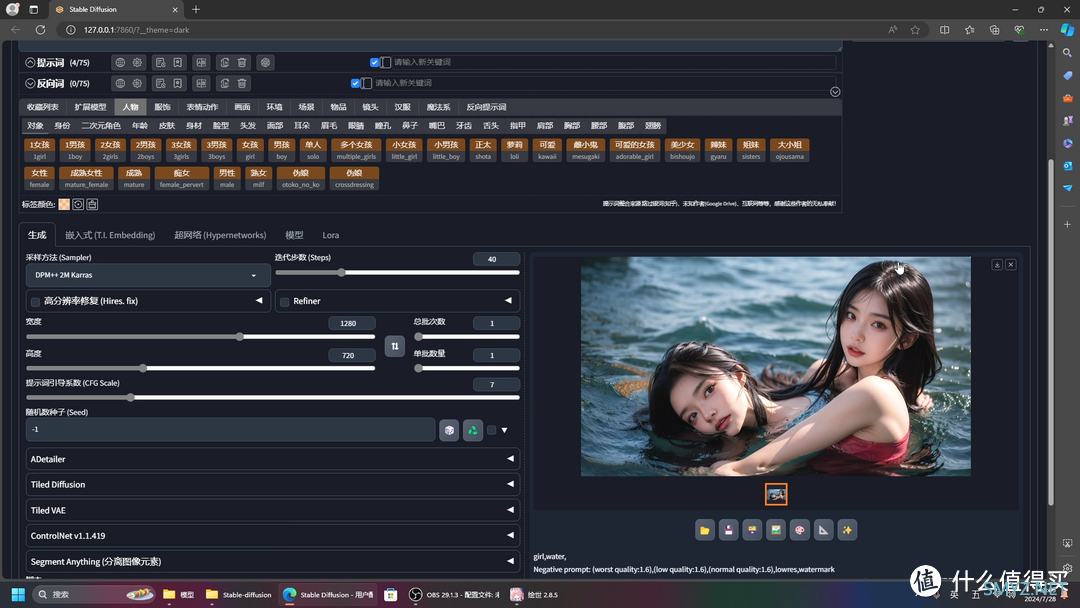This screenshot has width=1080, height=608.
Task: Open the Lora tab
Action: point(331,235)
